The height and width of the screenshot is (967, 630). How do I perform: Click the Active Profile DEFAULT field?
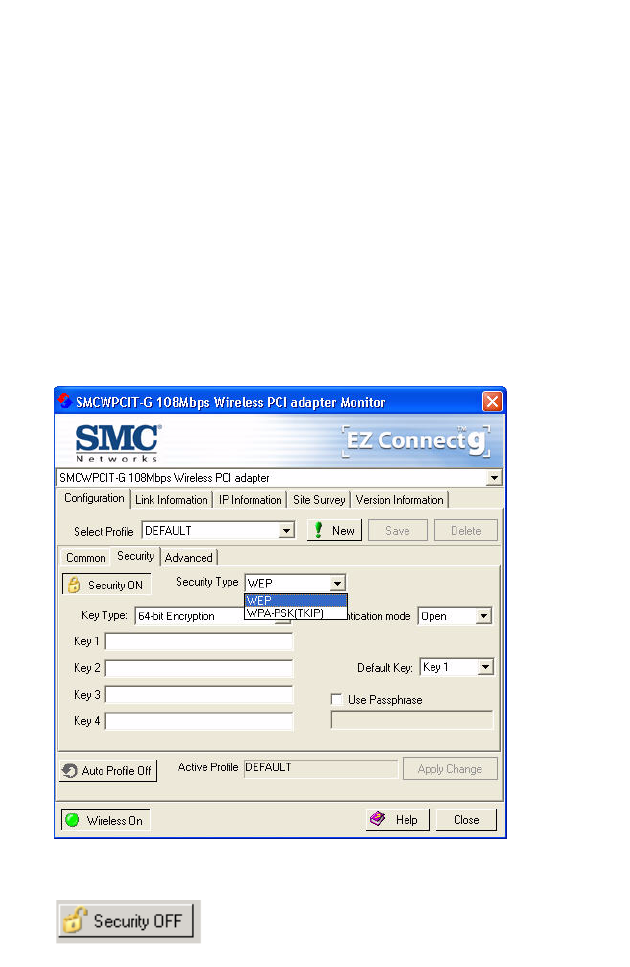(x=321, y=768)
